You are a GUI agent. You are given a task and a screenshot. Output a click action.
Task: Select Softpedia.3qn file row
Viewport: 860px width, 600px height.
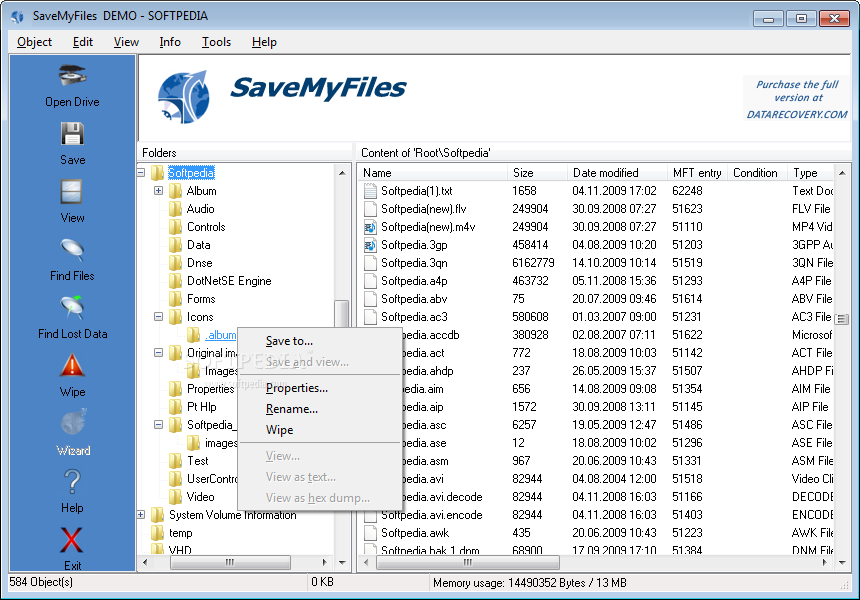(598, 263)
